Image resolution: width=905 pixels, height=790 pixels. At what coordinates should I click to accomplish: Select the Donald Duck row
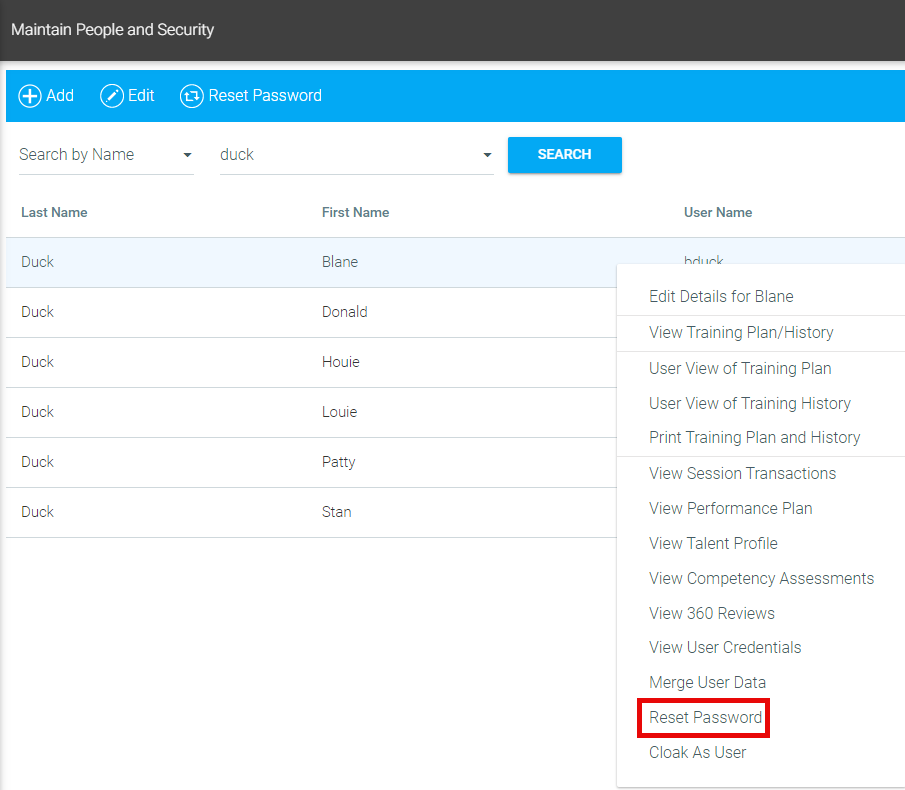(x=300, y=312)
